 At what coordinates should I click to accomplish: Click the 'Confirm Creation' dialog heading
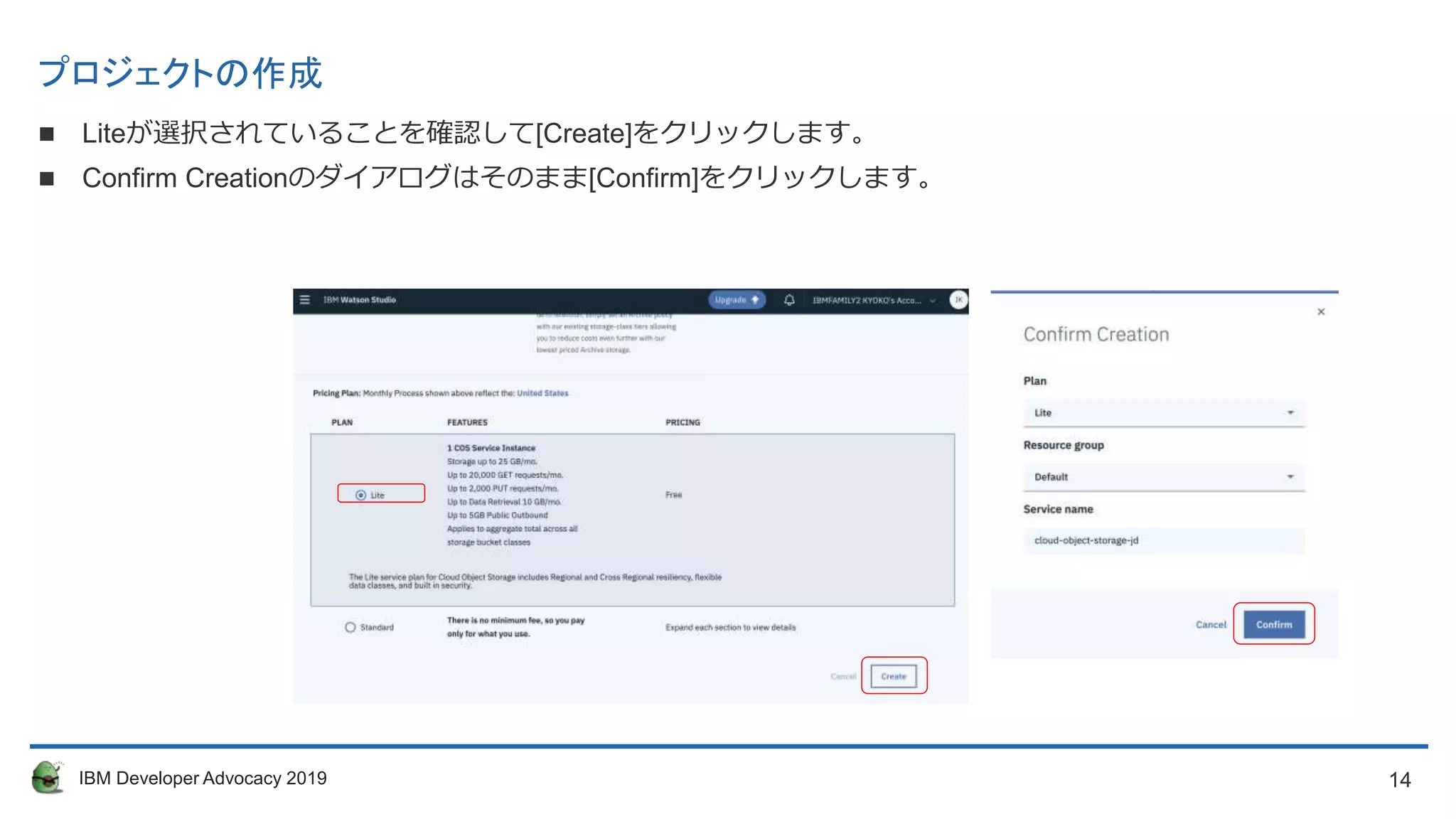[x=1096, y=335]
